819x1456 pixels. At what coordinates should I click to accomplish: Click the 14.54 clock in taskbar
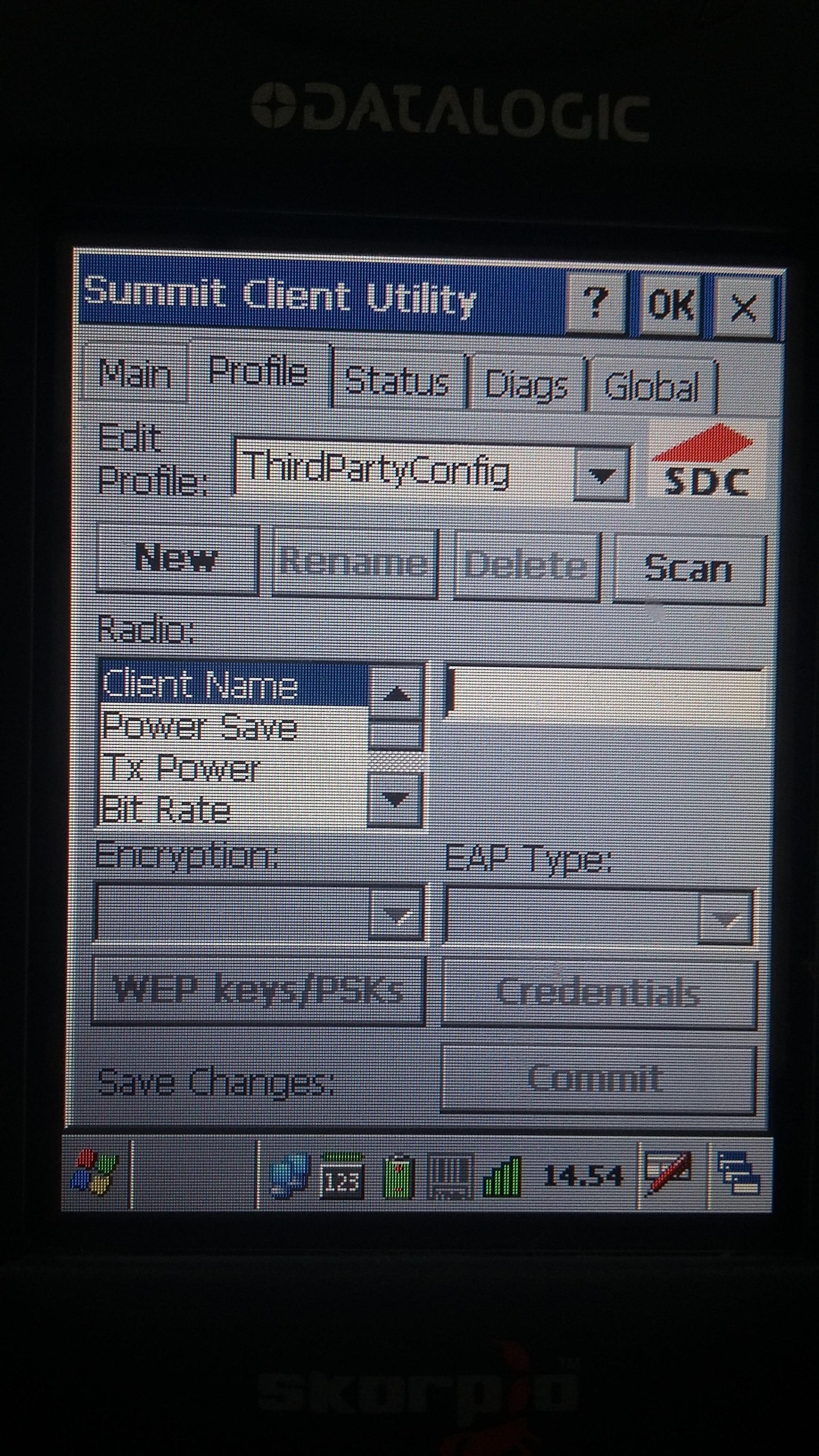point(583,1176)
